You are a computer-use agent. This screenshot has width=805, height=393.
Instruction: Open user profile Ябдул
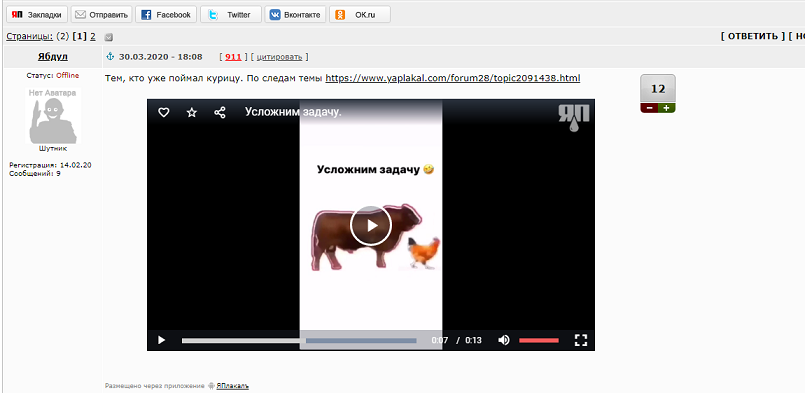pos(53,57)
